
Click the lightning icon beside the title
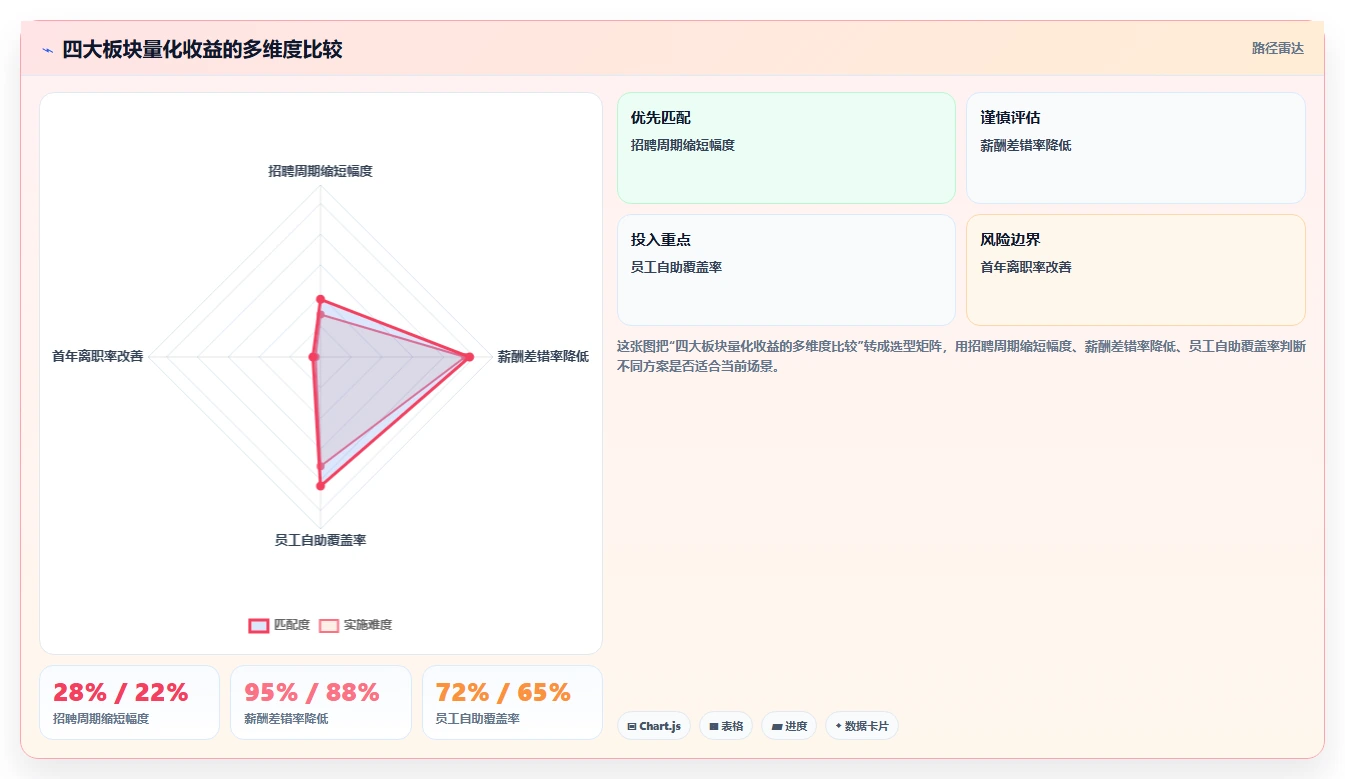coord(48,50)
